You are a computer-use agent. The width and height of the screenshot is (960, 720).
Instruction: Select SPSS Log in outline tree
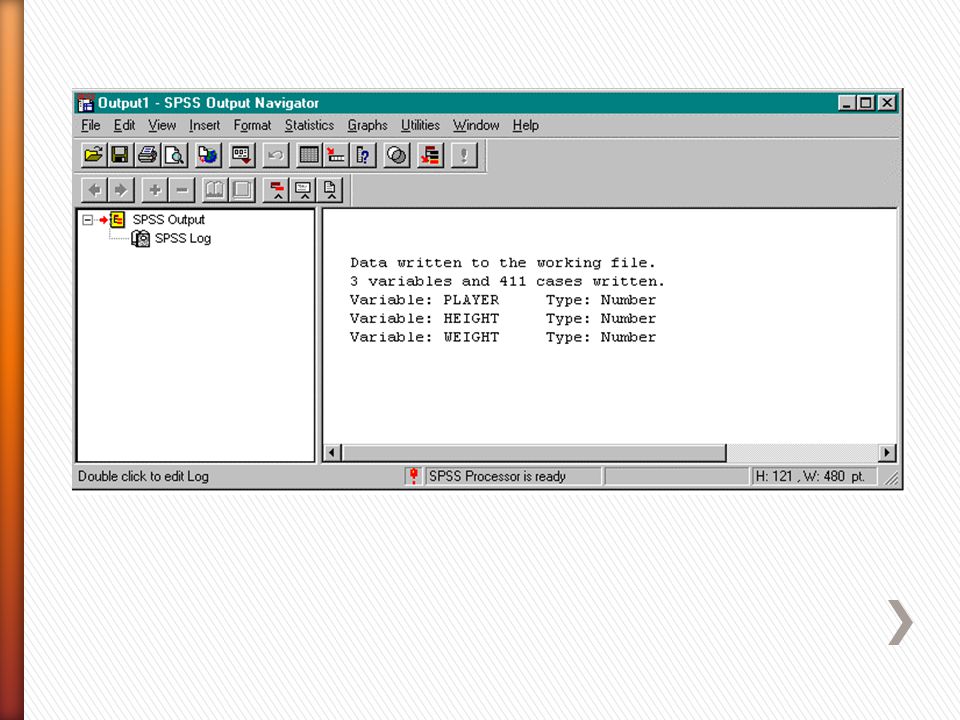[183, 238]
